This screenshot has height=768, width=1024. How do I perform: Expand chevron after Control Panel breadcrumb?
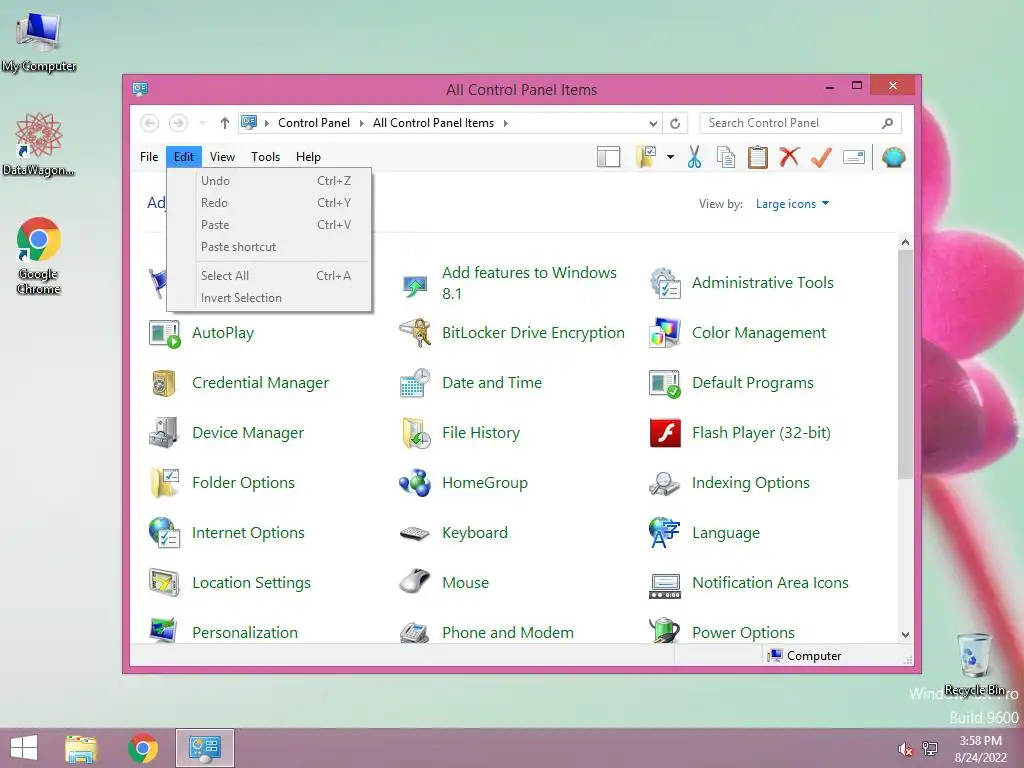coord(361,123)
